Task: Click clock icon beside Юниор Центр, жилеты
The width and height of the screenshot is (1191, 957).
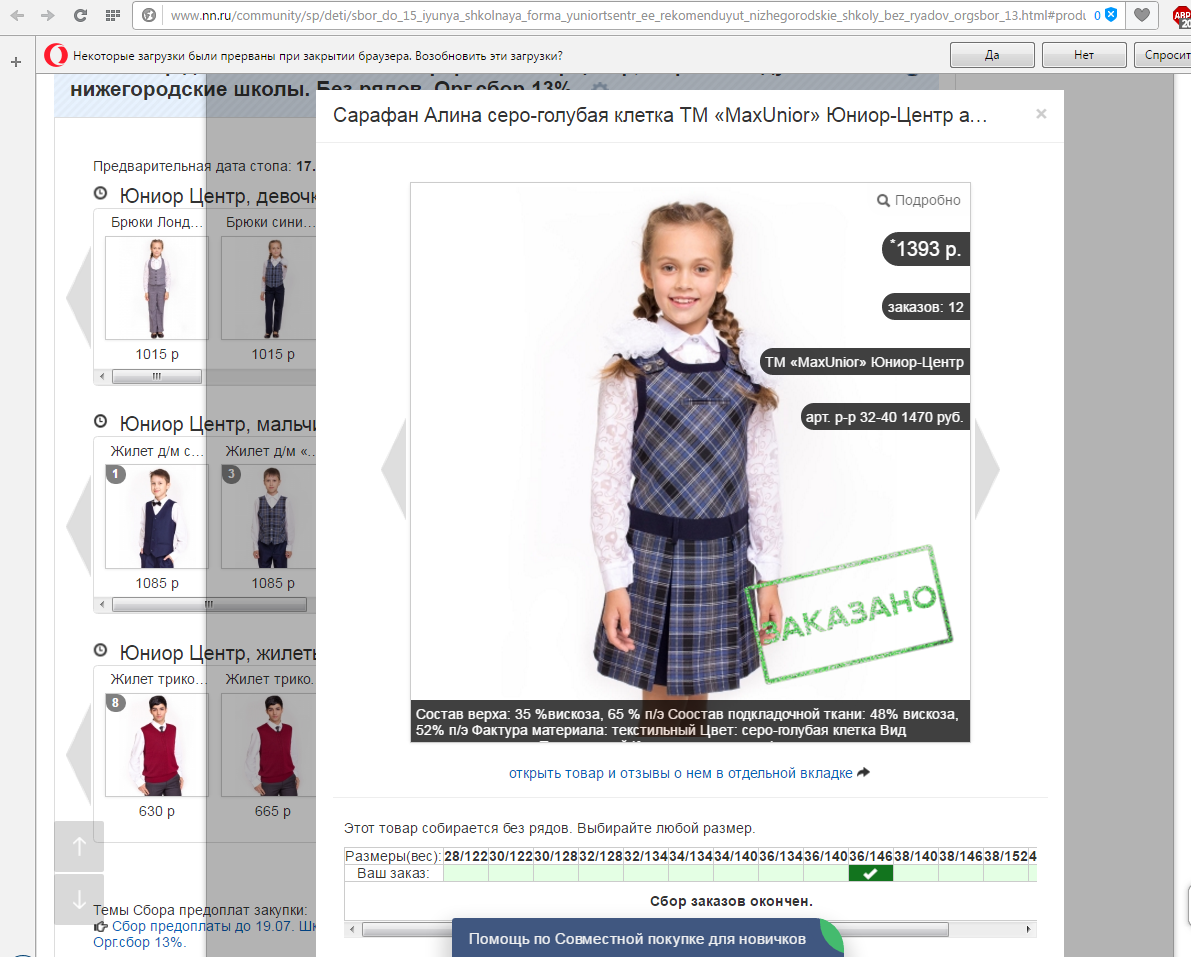Action: pyautogui.click(x=100, y=650)
